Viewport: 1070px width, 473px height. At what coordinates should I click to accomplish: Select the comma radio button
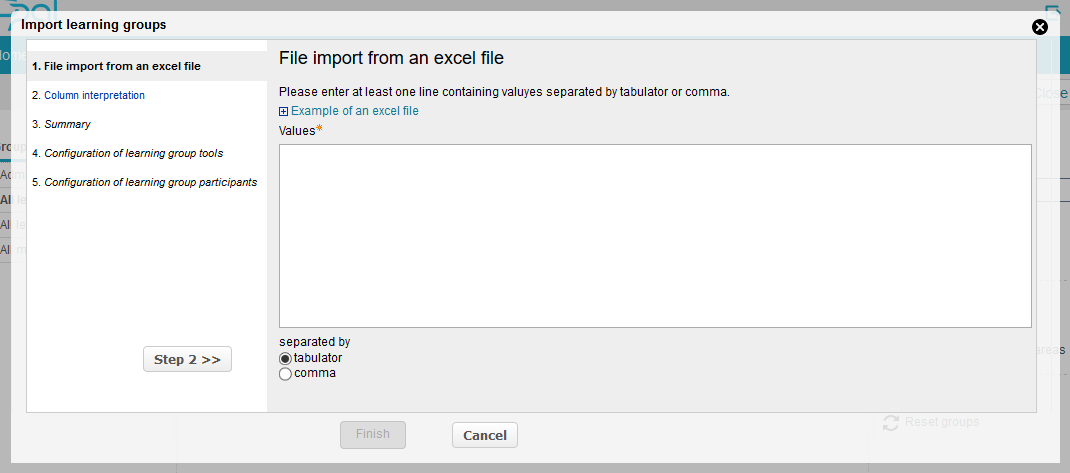(285, 374)
